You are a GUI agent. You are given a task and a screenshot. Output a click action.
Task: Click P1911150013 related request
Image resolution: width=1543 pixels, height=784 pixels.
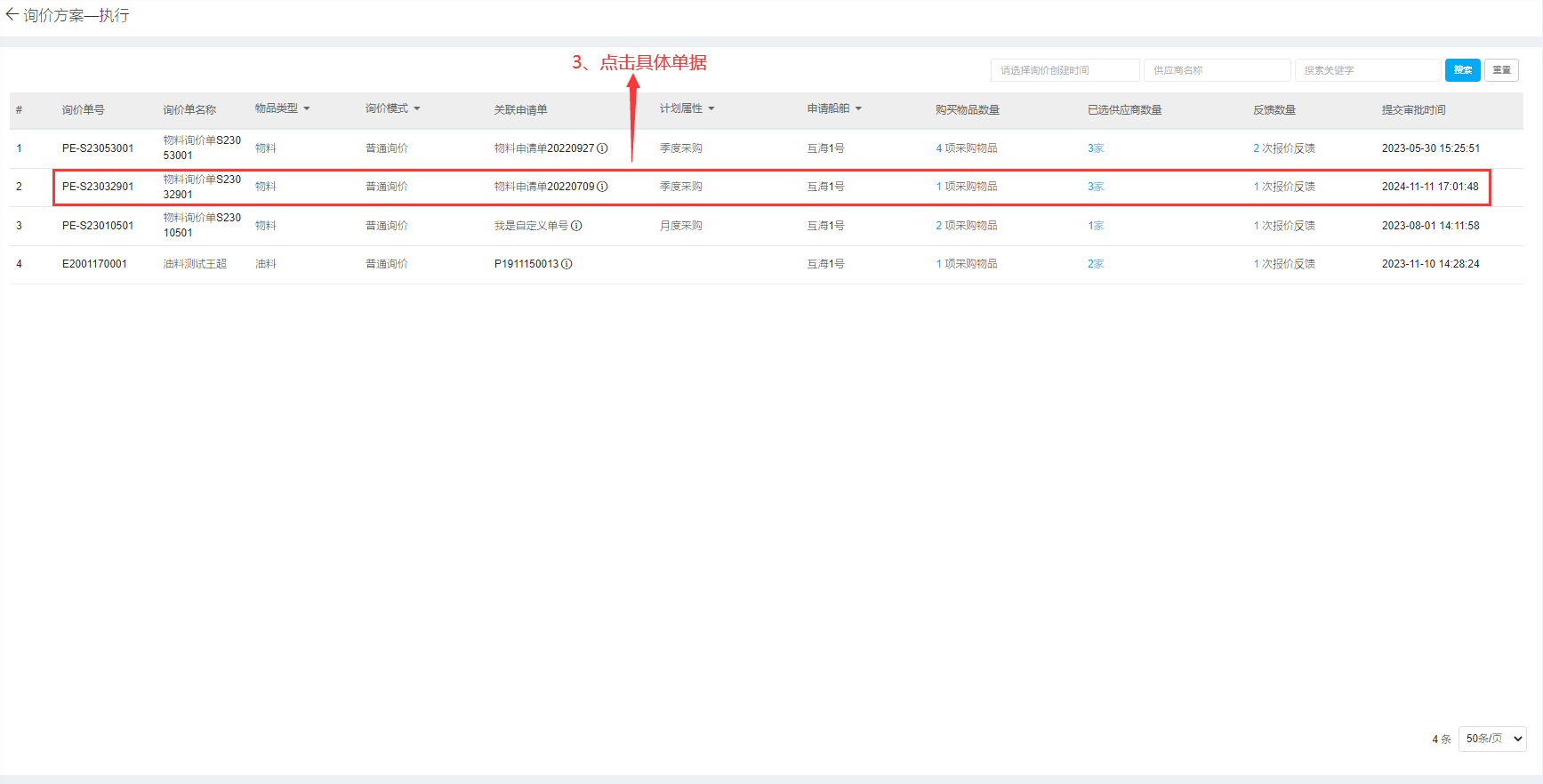point(526,264)
